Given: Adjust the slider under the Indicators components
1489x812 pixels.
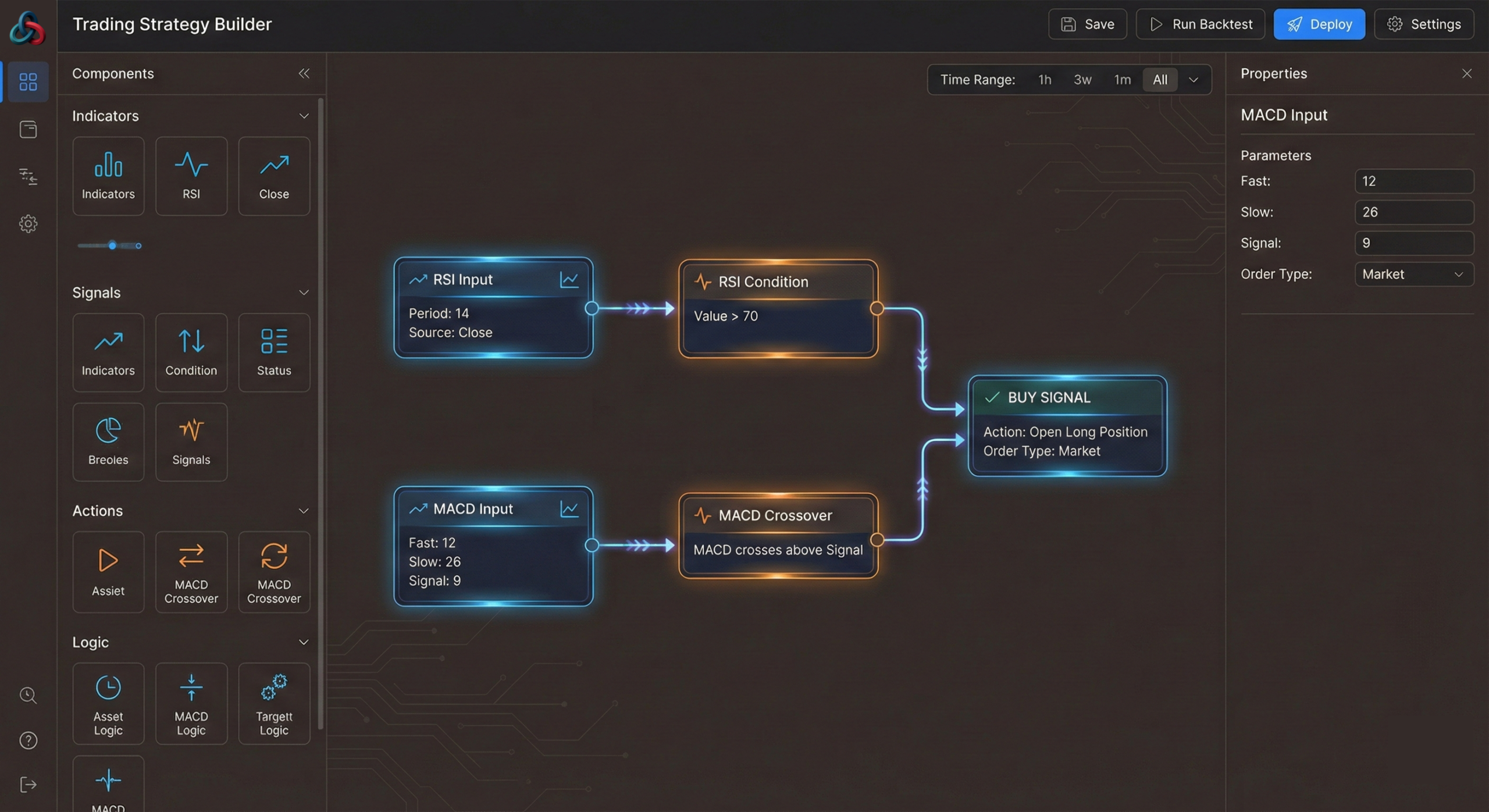Looking at the screenshot, I should 112,245.
